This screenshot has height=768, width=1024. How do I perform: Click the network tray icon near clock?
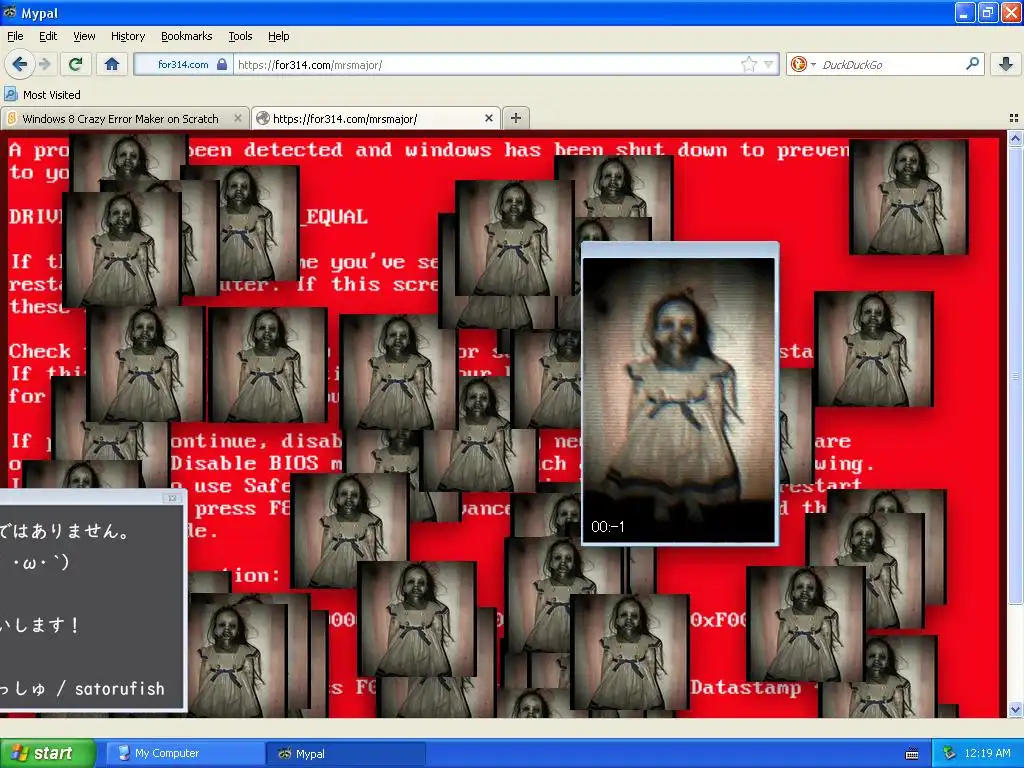coord(949,753)
